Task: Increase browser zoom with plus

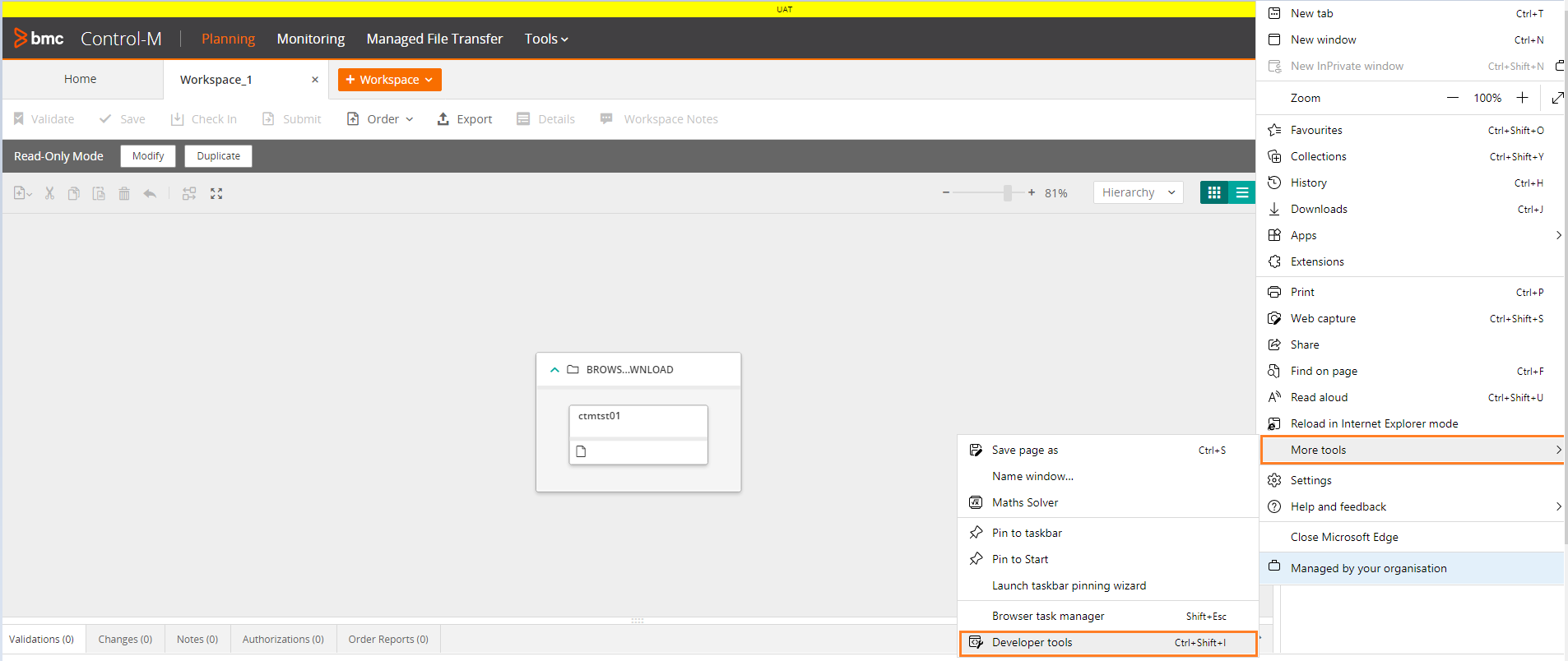Action: click(1523, 98)
